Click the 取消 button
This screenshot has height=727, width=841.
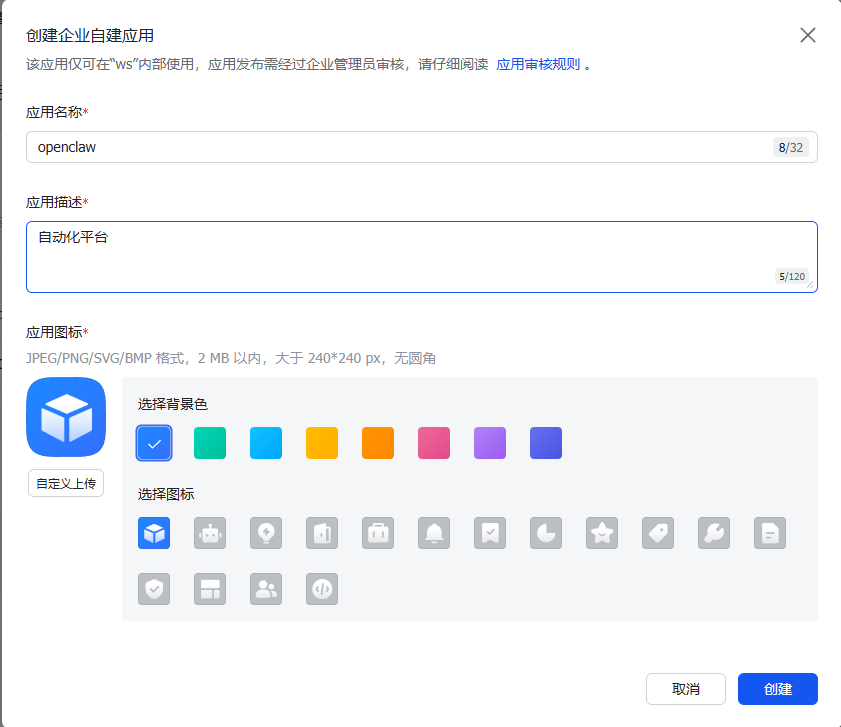(685, 689)
